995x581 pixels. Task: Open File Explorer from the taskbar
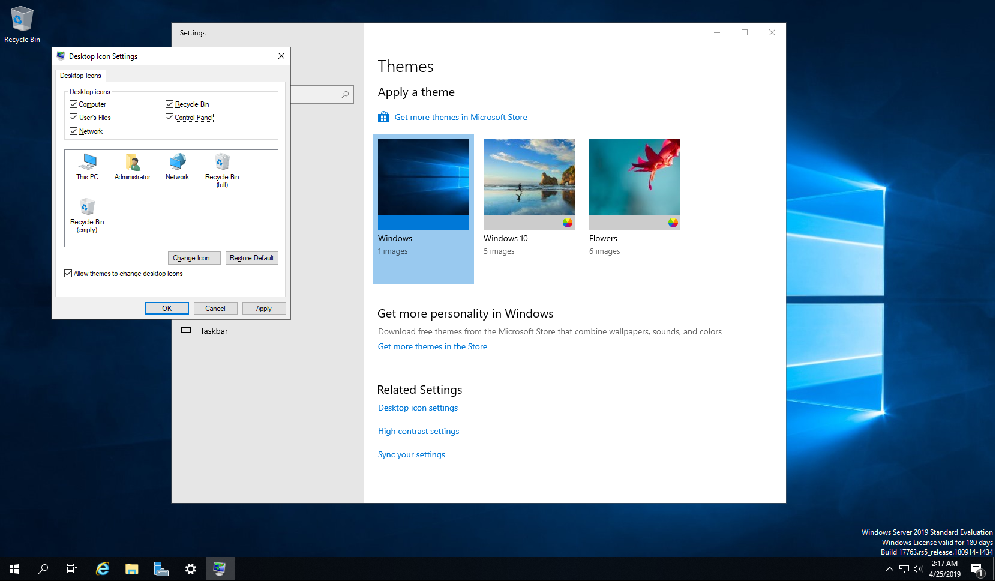131,568
